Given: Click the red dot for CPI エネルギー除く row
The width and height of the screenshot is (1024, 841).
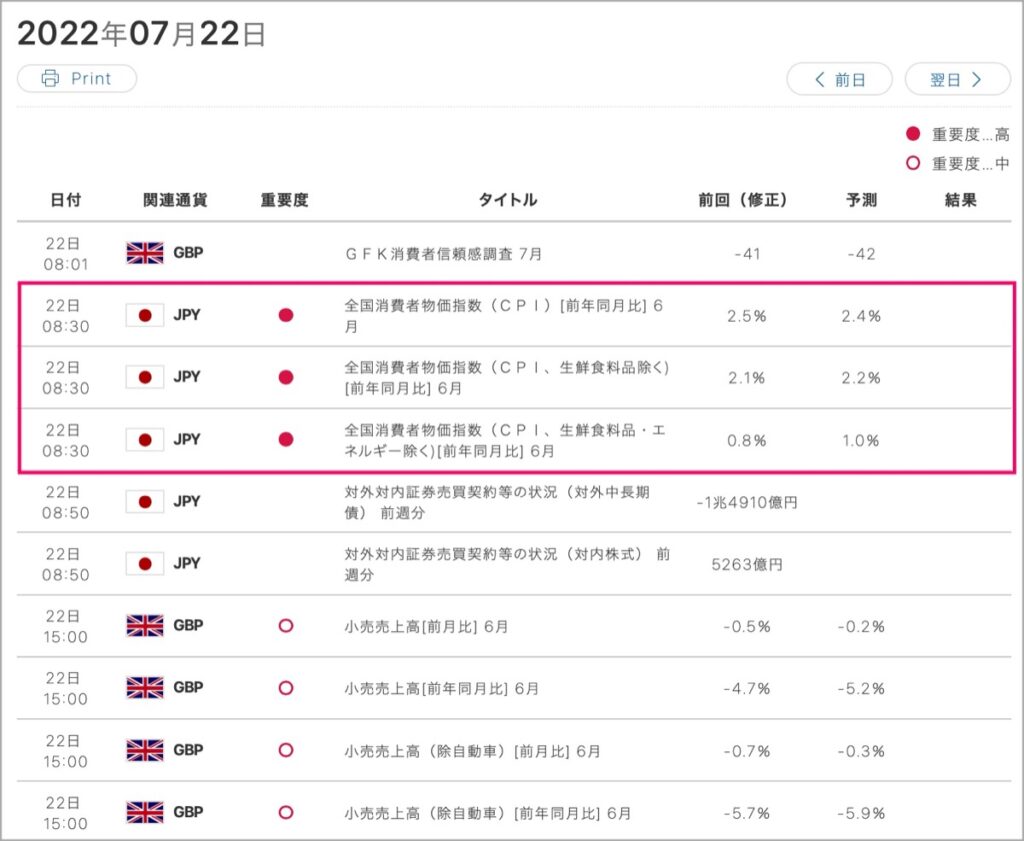Looking at the screenshot, I should coord(285,439).
